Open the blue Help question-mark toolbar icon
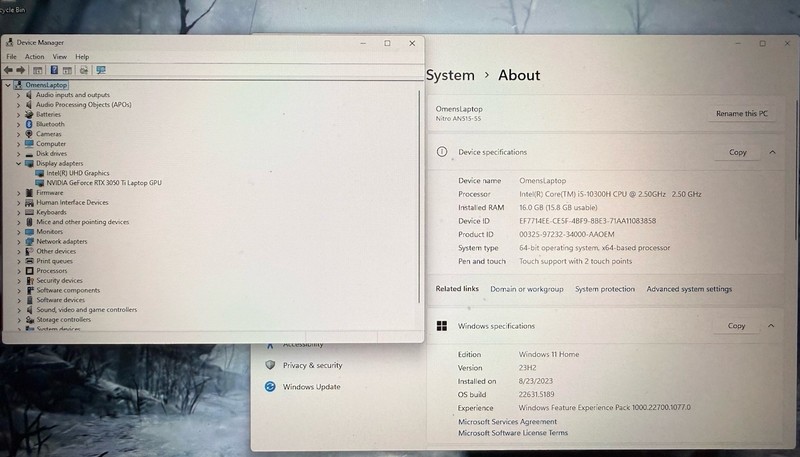 [54, 70]
